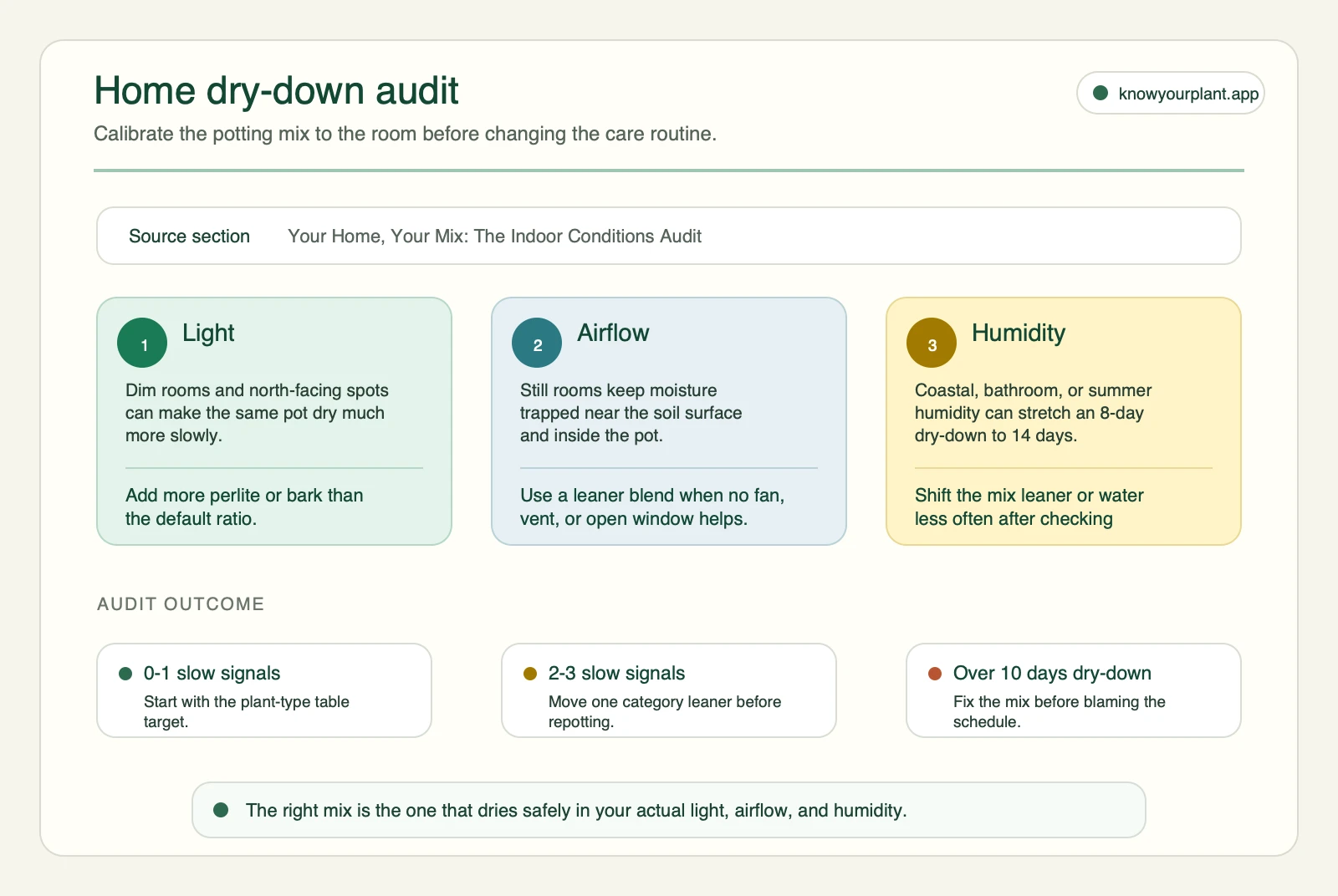The height and width of the screenshot is (896, 1338).
Task: Click 'Dim rooms and north-facing spots' text
Action: click(x=257, y=413)
